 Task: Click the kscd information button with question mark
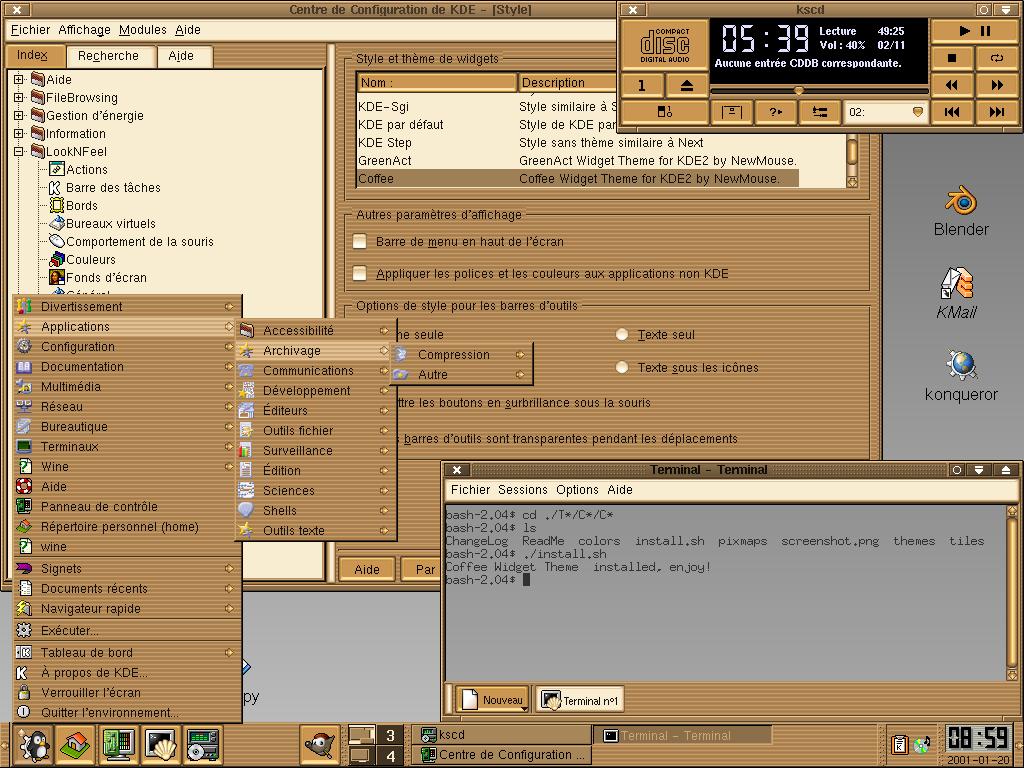click(775, 112)
